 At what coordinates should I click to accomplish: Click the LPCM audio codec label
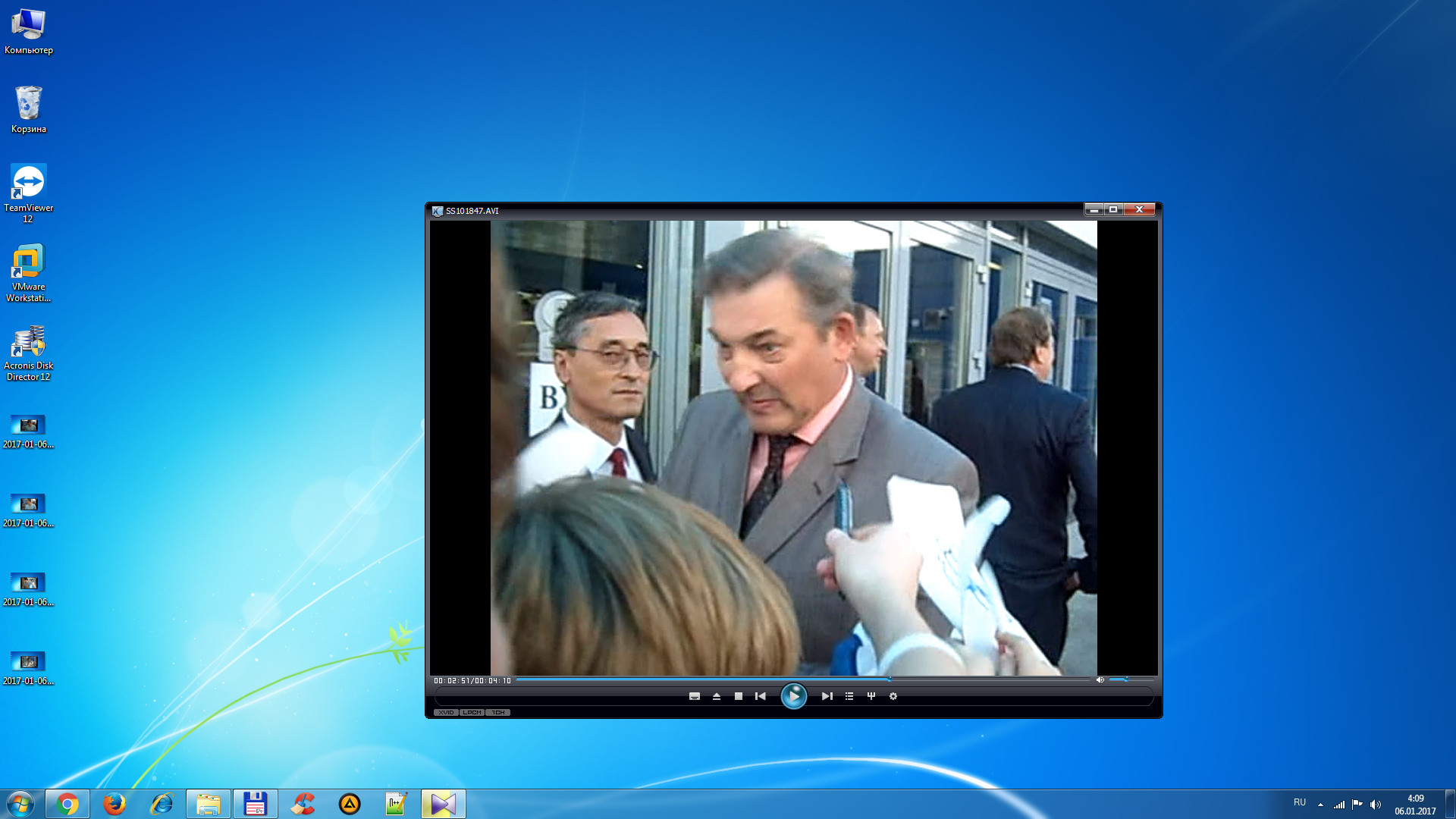pos(472,713)
